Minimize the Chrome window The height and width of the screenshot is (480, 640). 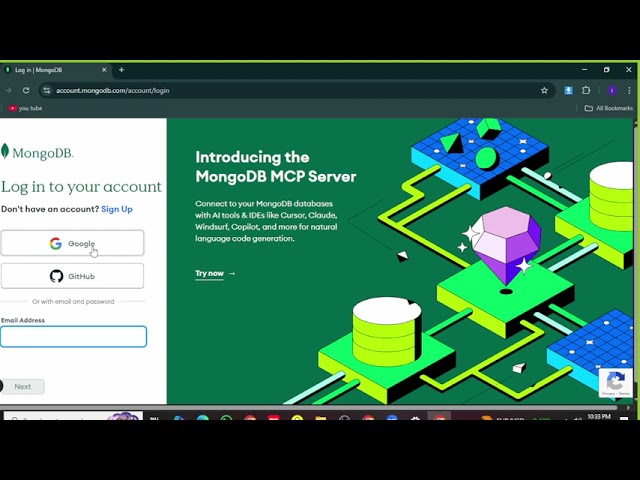click(x=584, y=70)
